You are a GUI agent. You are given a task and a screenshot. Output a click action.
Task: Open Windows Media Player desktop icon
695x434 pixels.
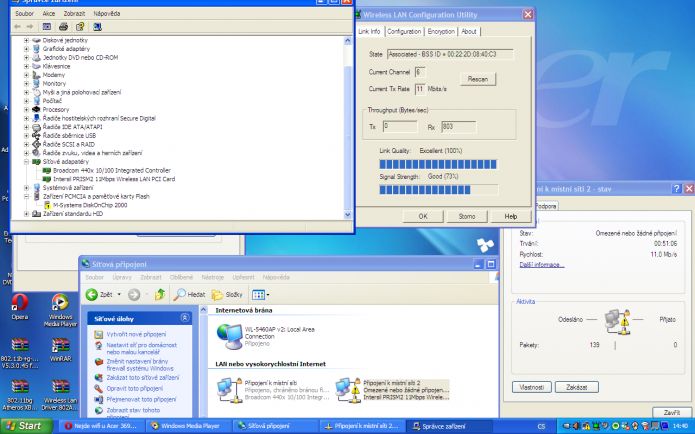[60, 310]
